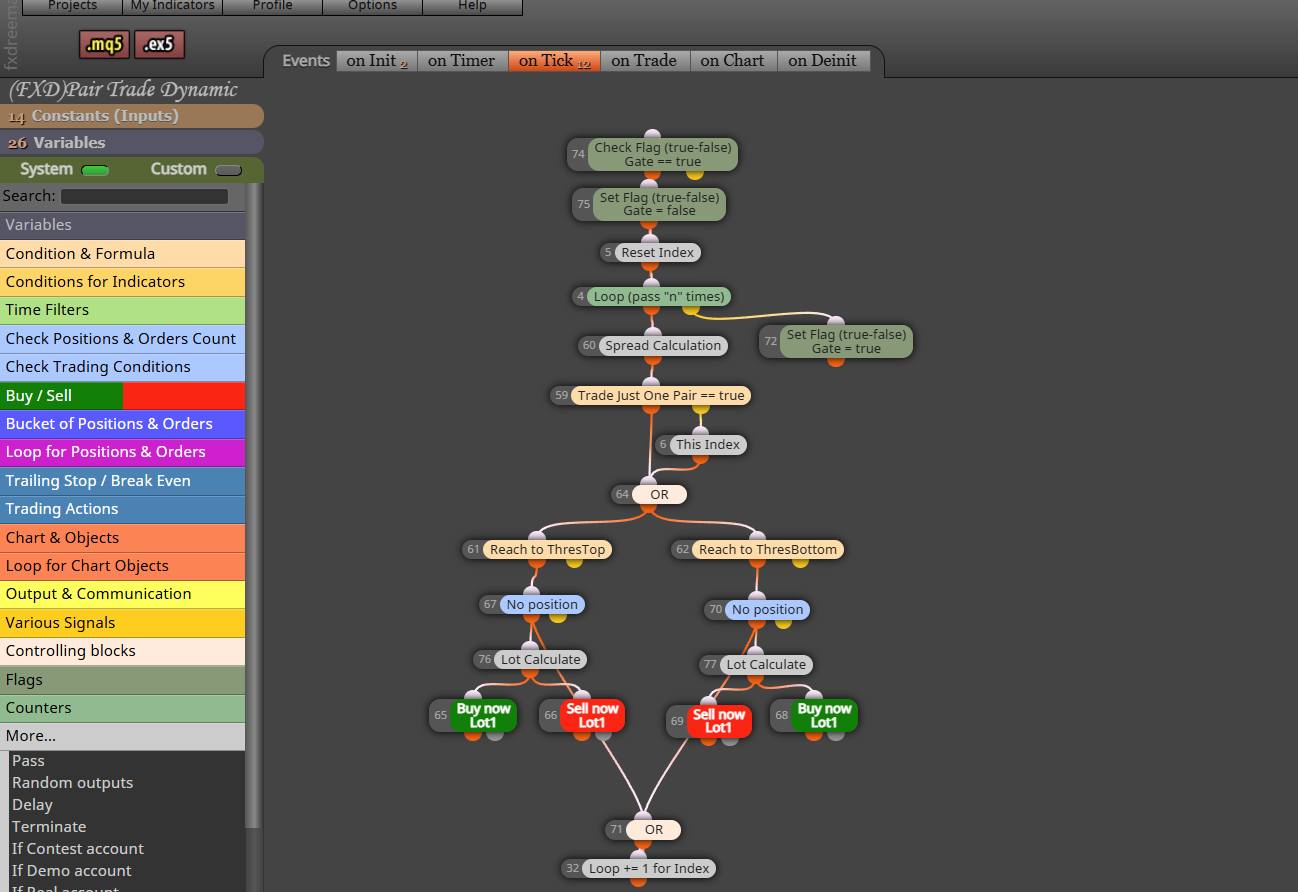The width and height of the screenshot is (1298, 892).
Task: Open the Buy / Sell category
Action: (122, 396)
